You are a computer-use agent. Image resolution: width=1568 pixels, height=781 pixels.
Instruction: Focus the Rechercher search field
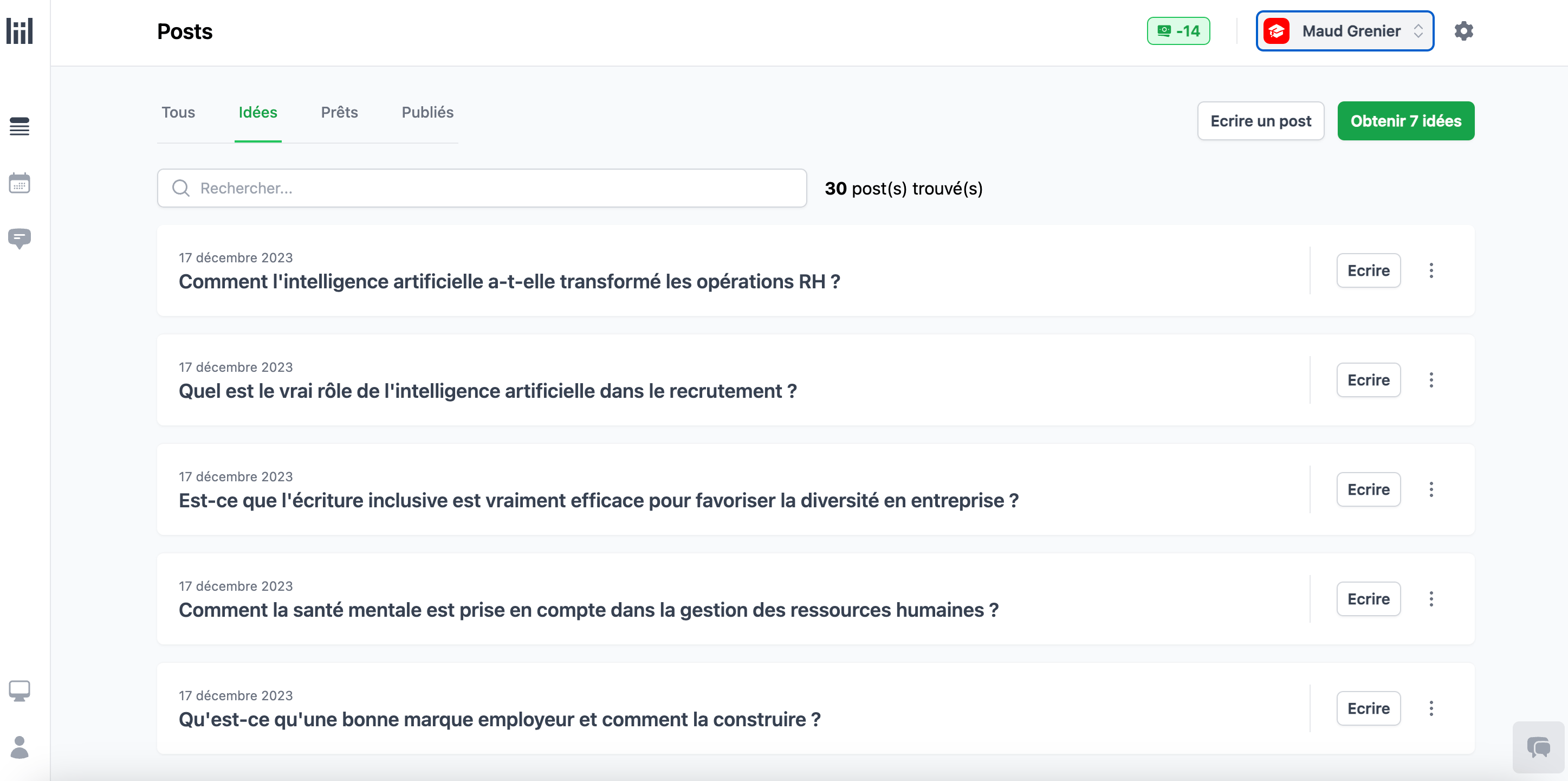tap(482, 188)
